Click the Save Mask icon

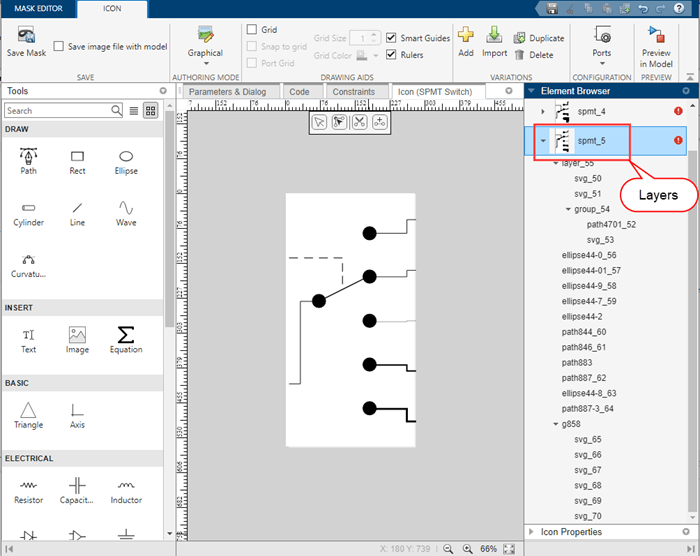(26, 35)
